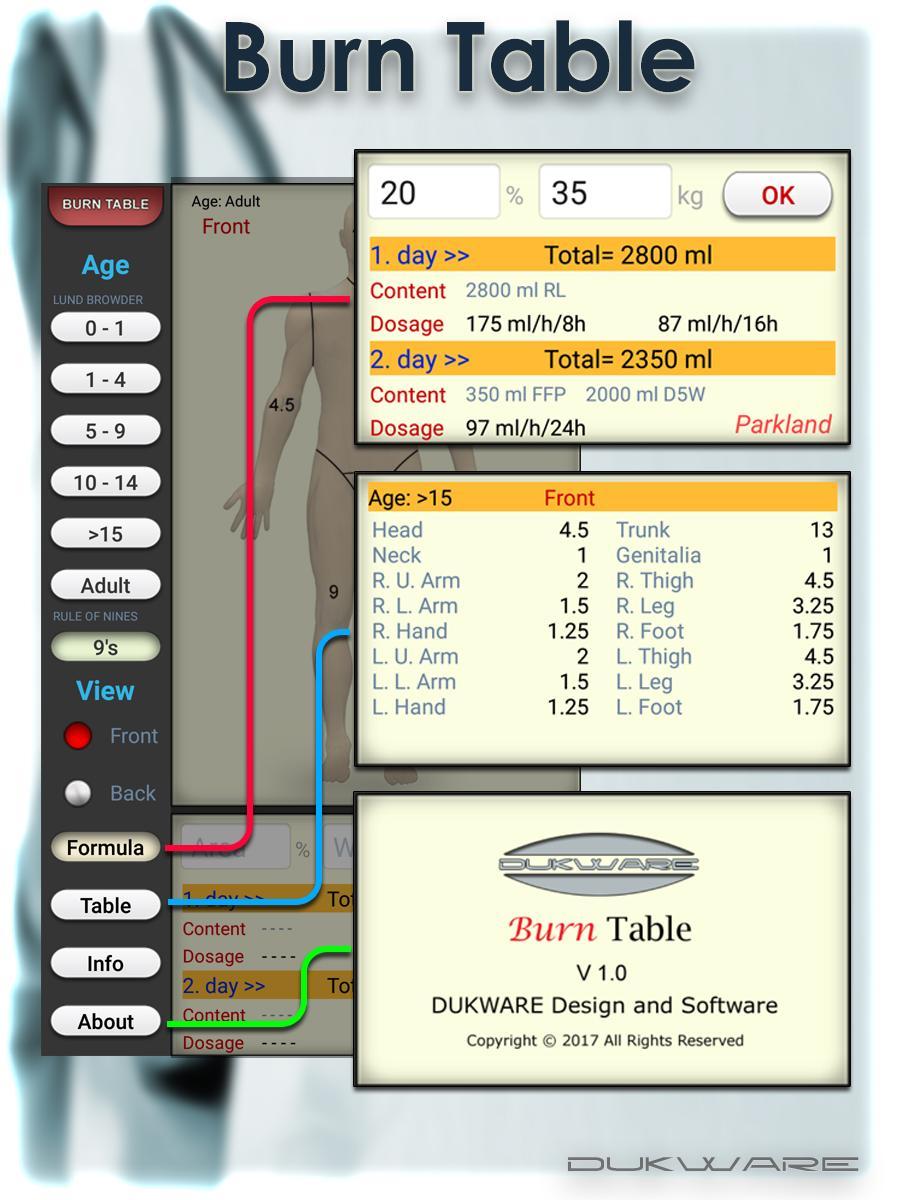
Task: Tap the 9 thigh region on the body figure
Action: coord(333,592)
